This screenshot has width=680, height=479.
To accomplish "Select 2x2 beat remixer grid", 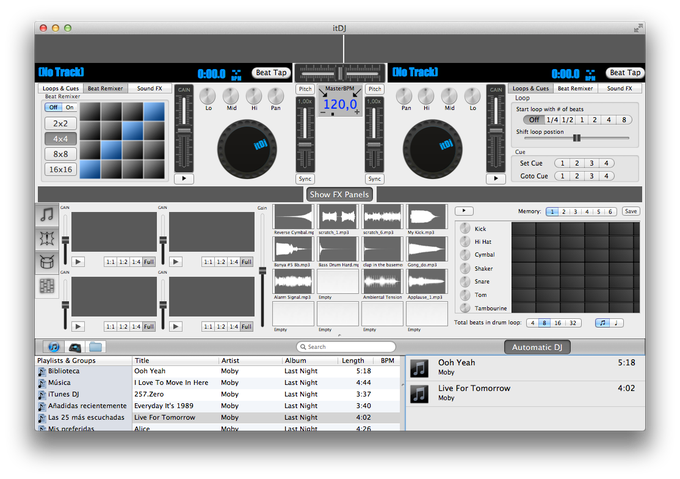I will (x=60, y=124).
